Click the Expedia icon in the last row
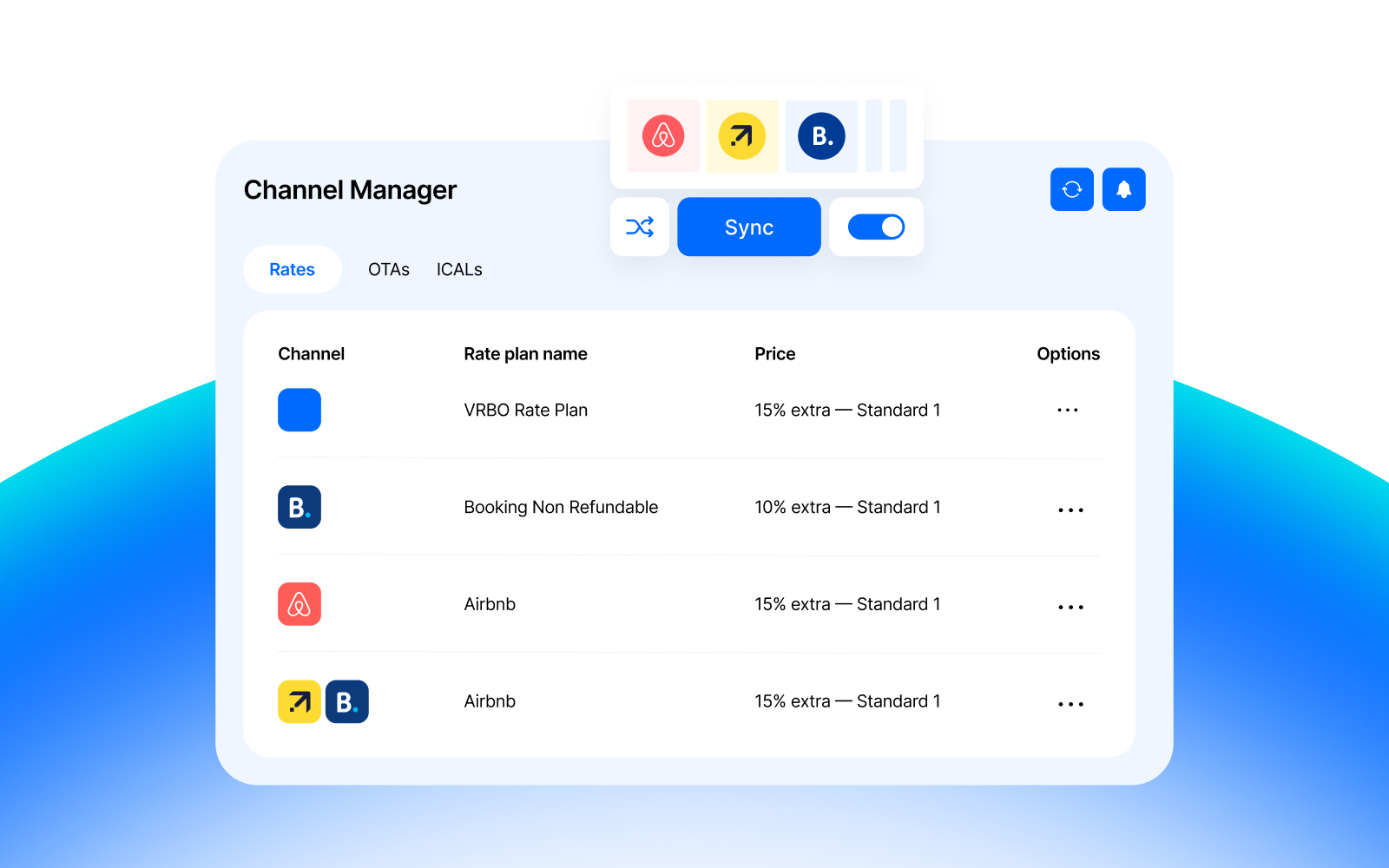The height and width of the screenshot is (868, 1389). (x=300, y=701)
